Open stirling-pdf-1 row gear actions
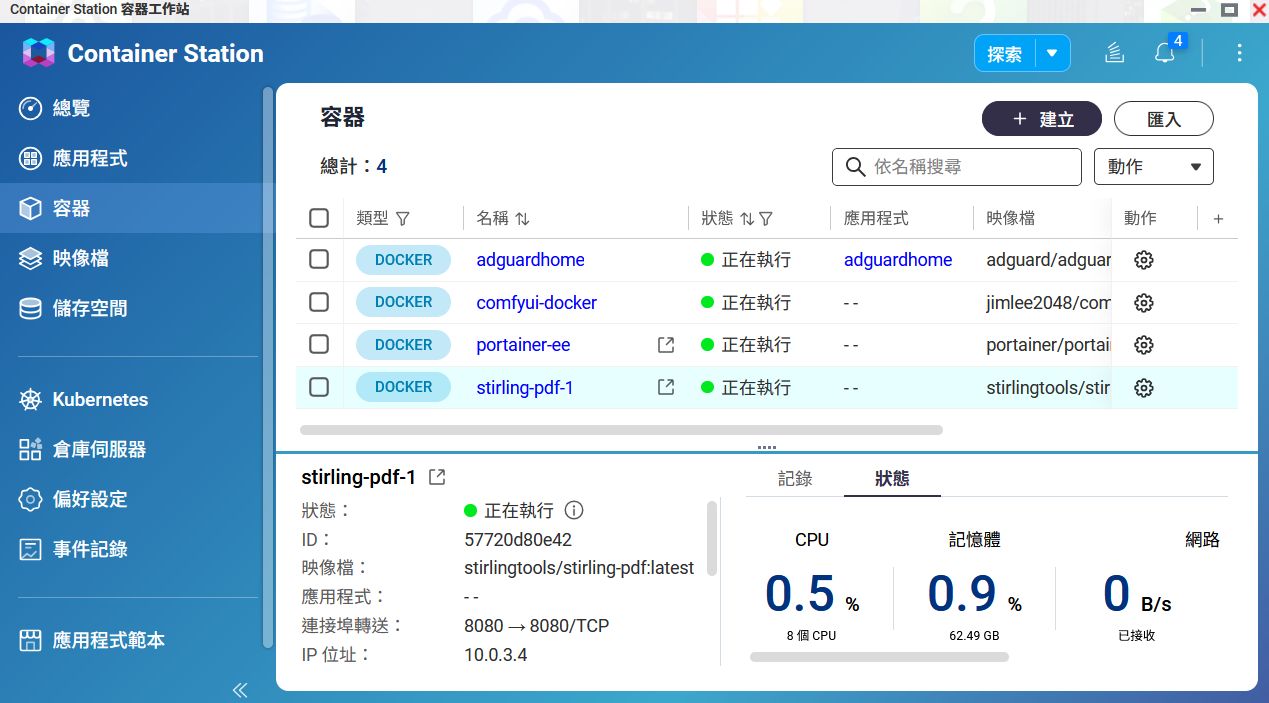Viewport: 1269px width, 703px height. tap(1144, 387)
